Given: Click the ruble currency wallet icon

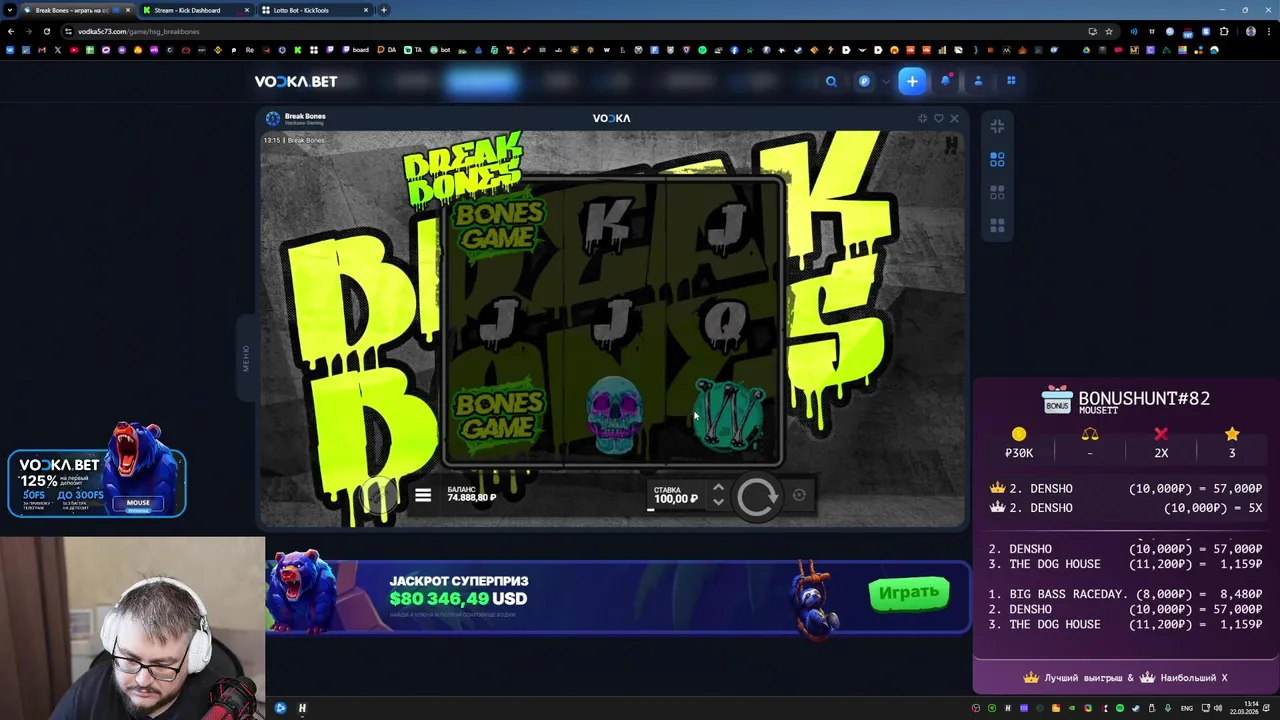Looking at the screenshot, I should [865, 82].
